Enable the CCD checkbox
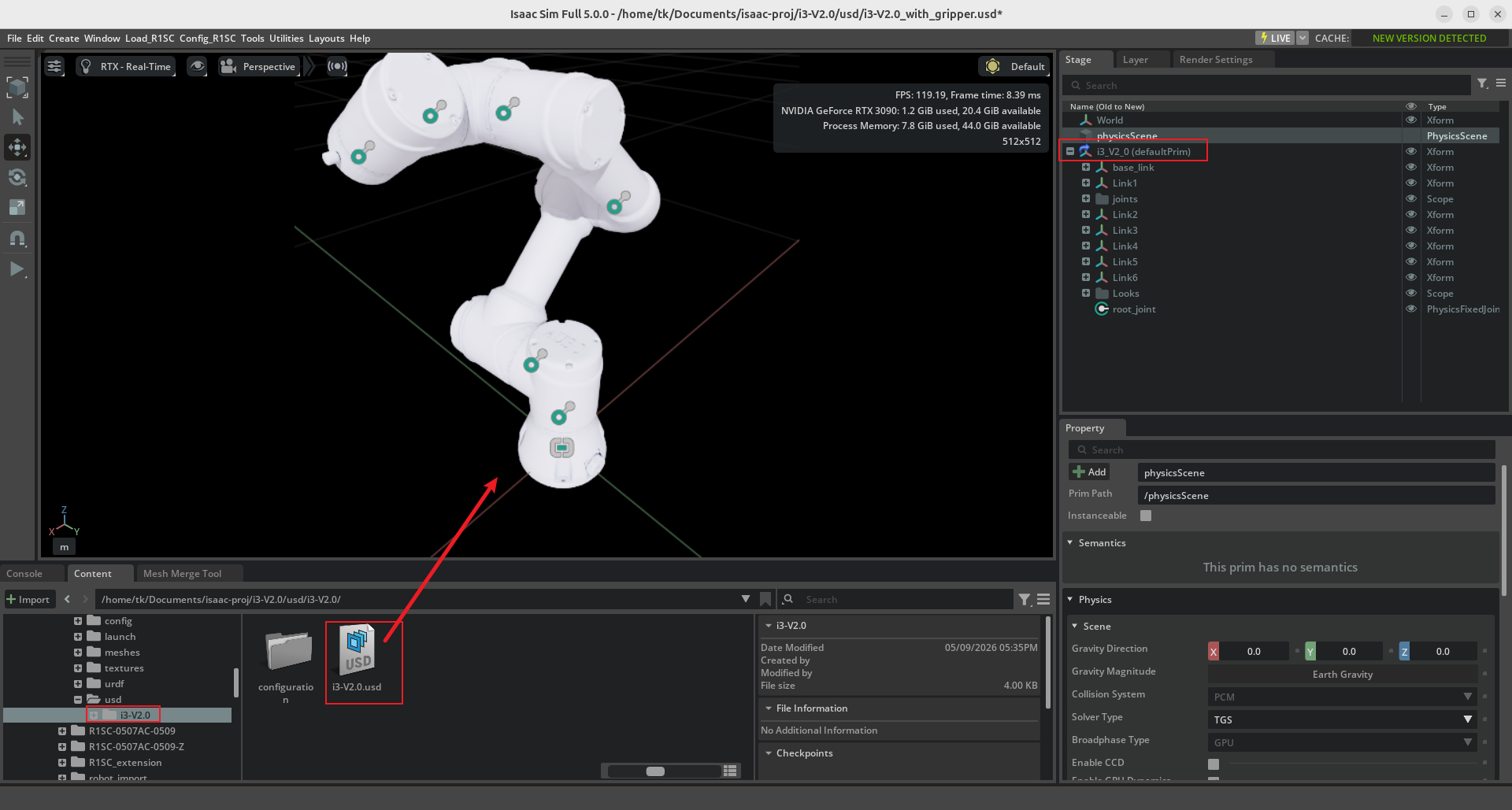1512x810 pixels. pos(1214,764)
